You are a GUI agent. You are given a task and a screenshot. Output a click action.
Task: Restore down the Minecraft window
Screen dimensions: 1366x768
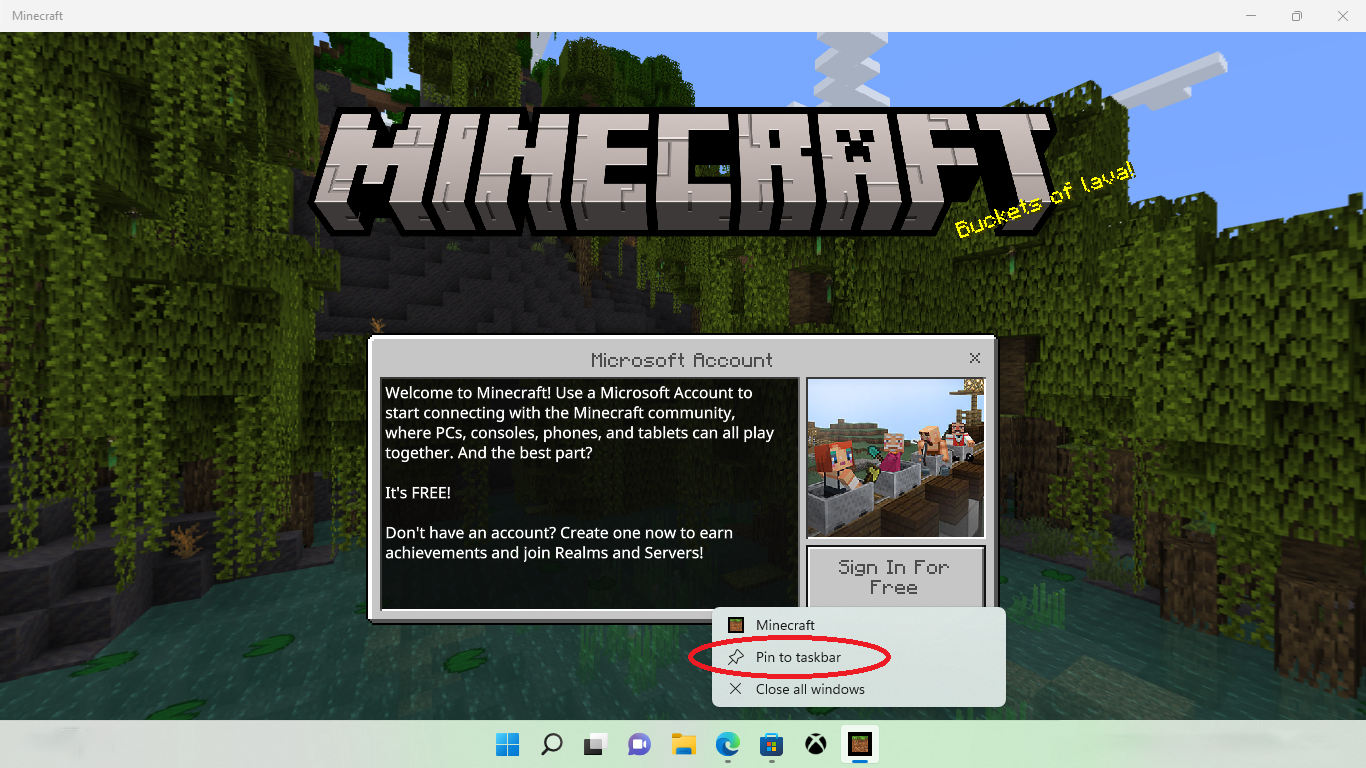click(1297, 16)
